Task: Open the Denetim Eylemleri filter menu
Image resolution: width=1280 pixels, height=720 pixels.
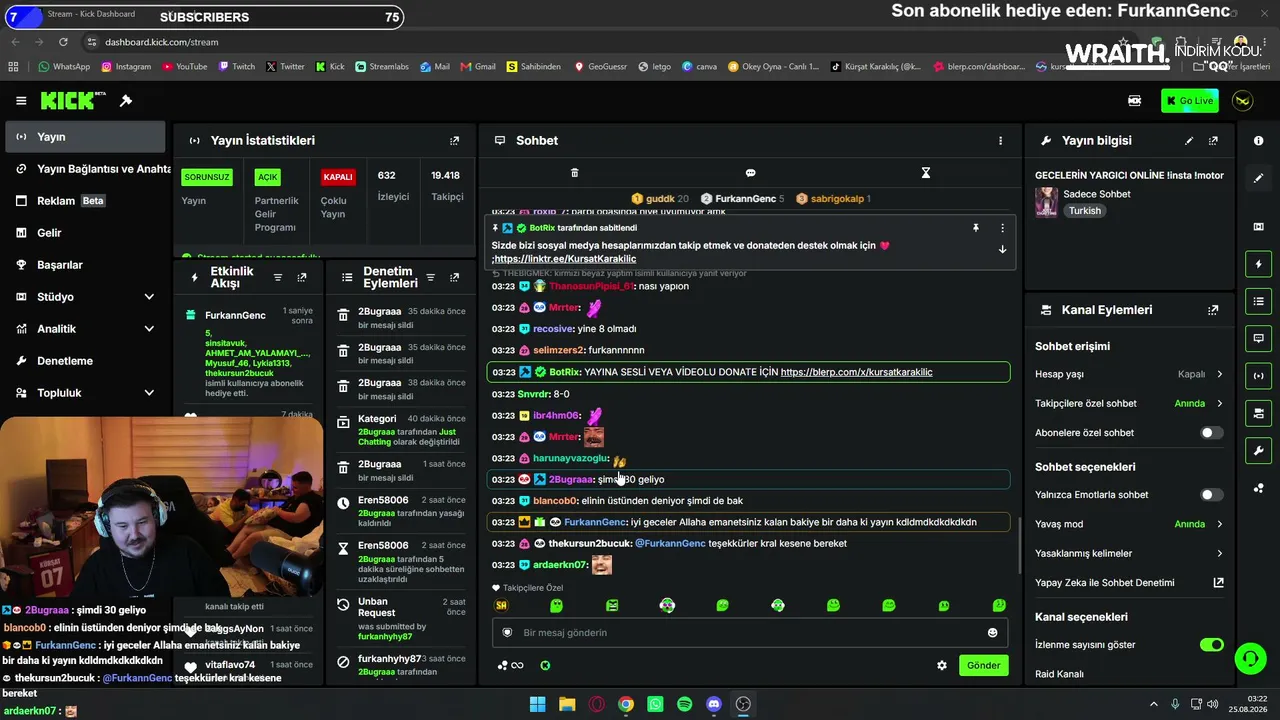Action: point(430,277)
